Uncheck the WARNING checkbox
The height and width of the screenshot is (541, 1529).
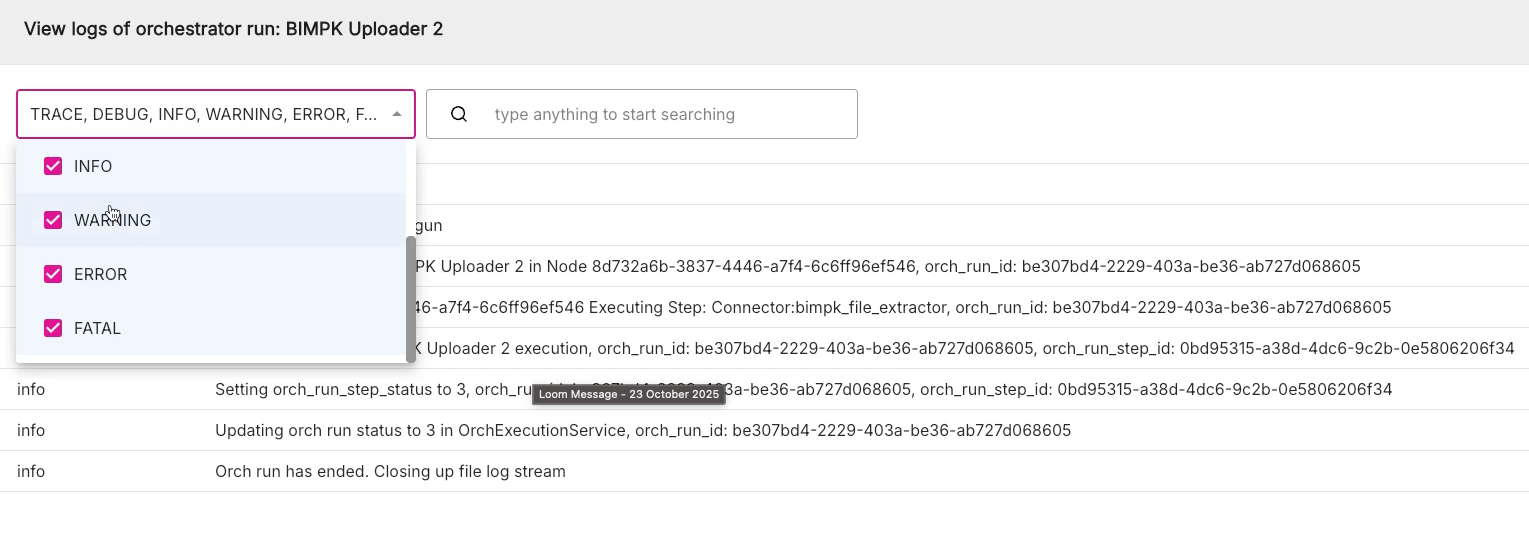(x=53, y=220)
